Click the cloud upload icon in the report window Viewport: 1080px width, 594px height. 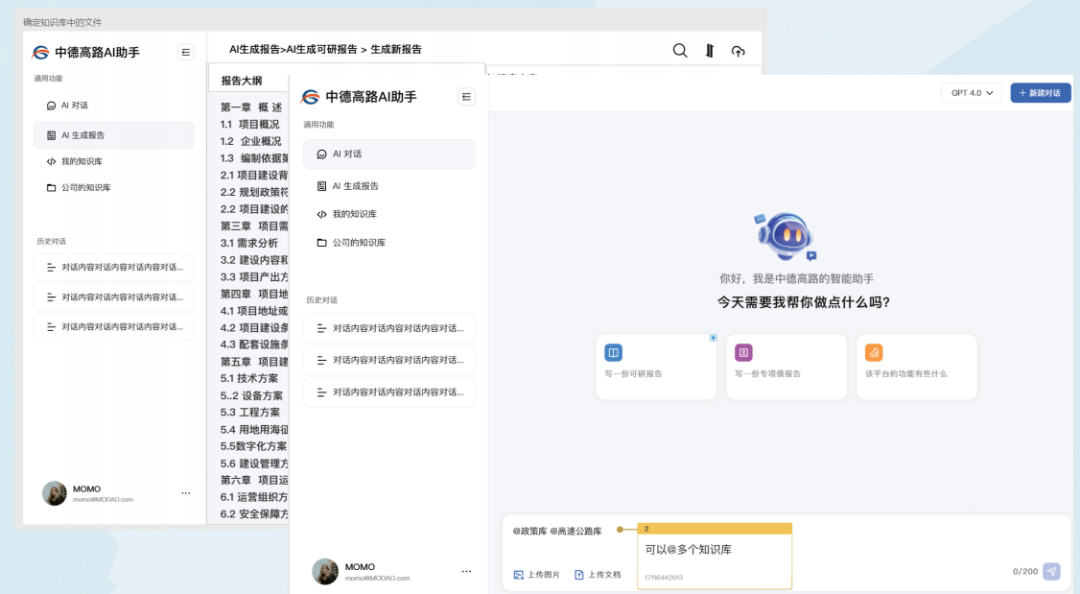coord(738,51)
